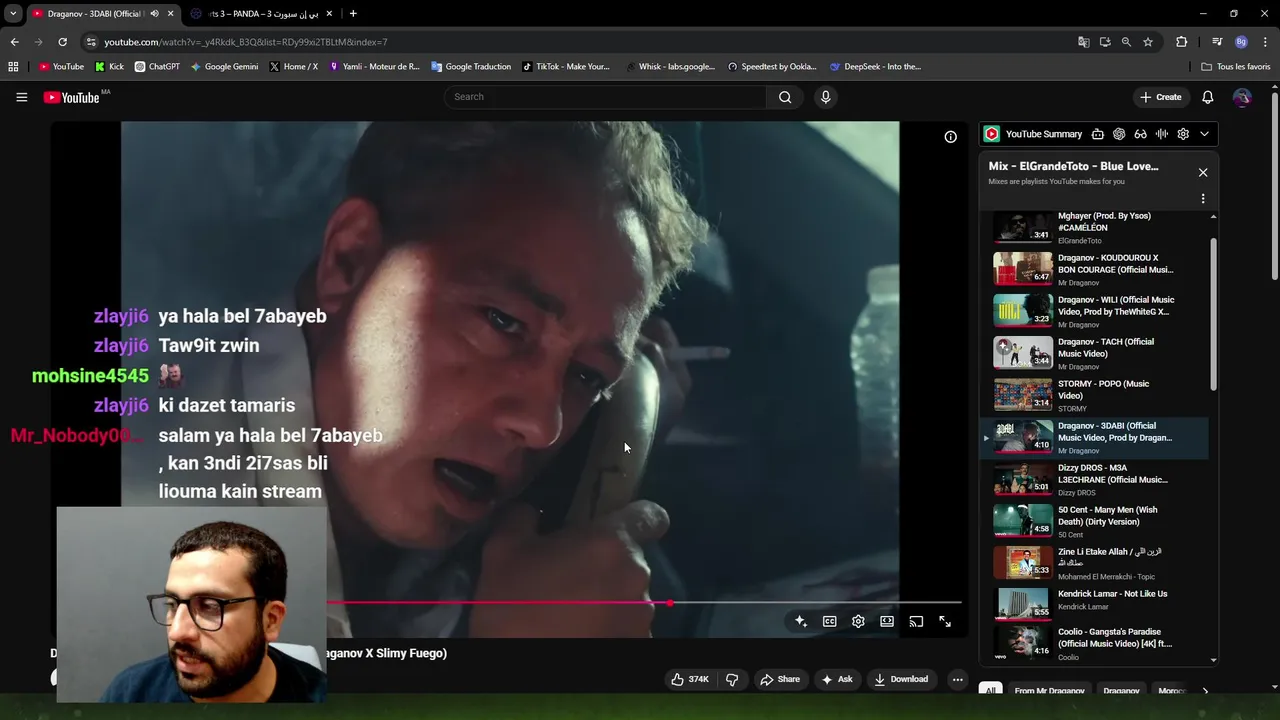
Task: Play 50 Cent - Many Men
Action: point(1094,521)
